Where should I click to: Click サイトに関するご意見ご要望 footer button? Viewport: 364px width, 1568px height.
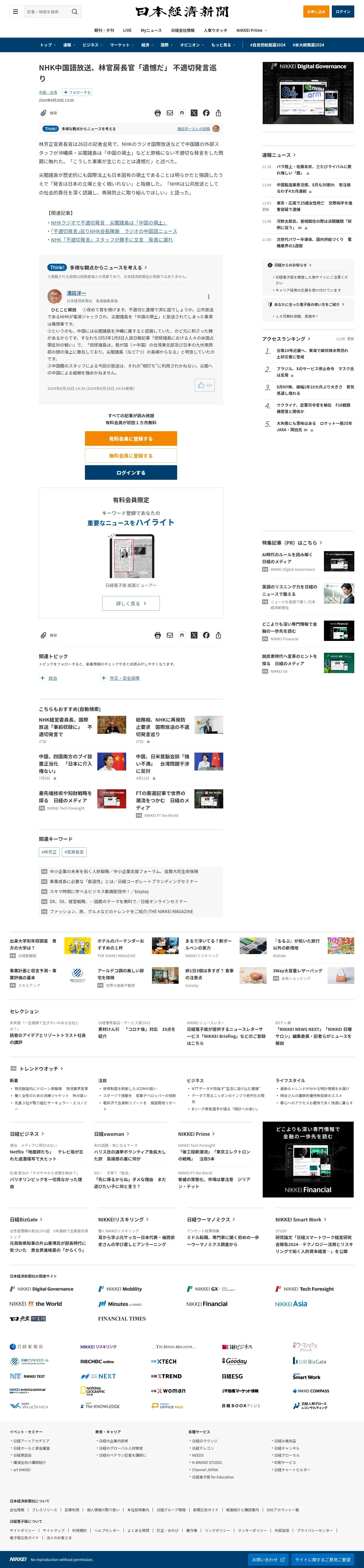pyautogui.click(x=323, y=1560)
